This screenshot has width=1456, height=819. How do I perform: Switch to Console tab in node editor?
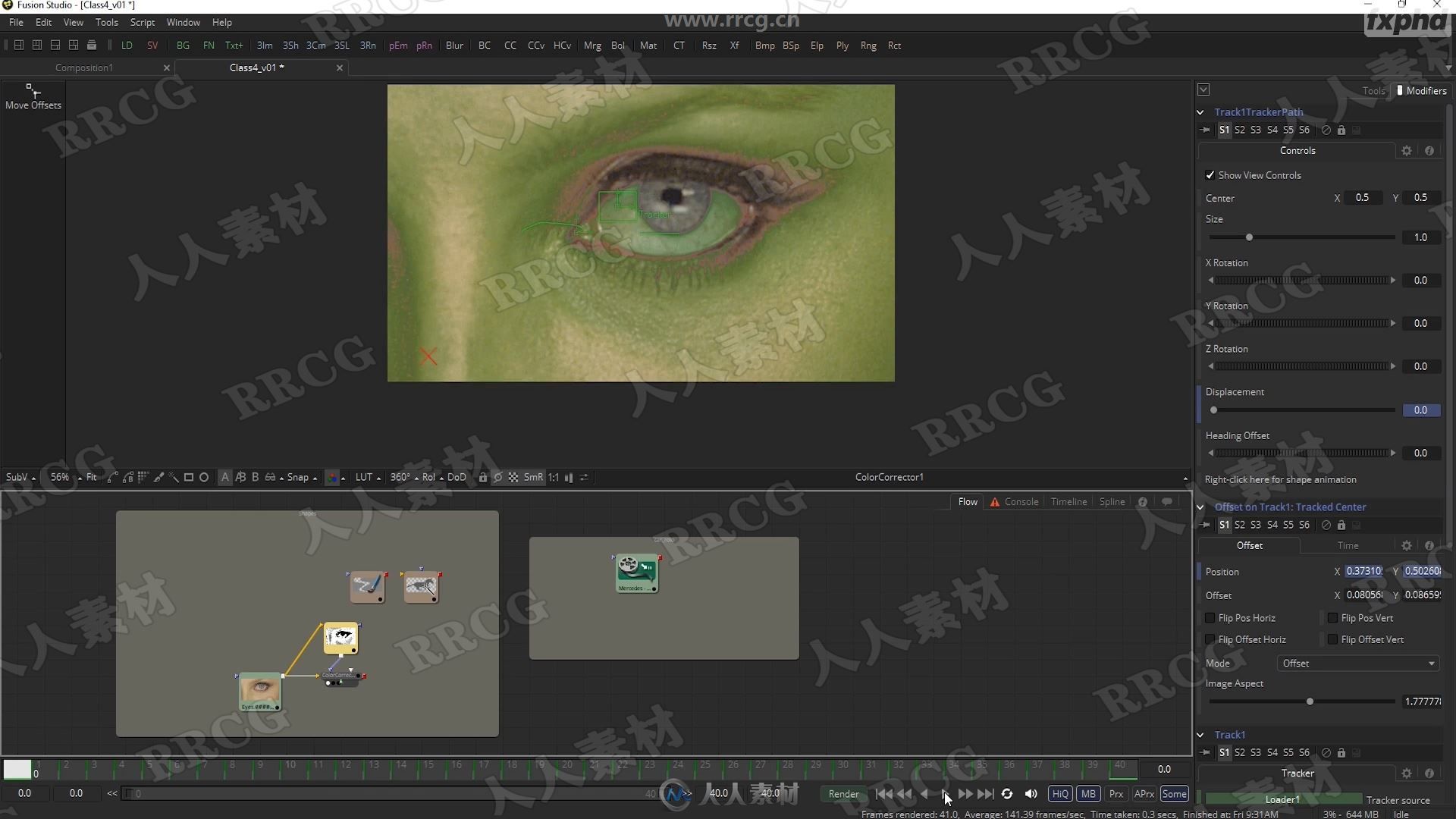(x=1021, y=501)
